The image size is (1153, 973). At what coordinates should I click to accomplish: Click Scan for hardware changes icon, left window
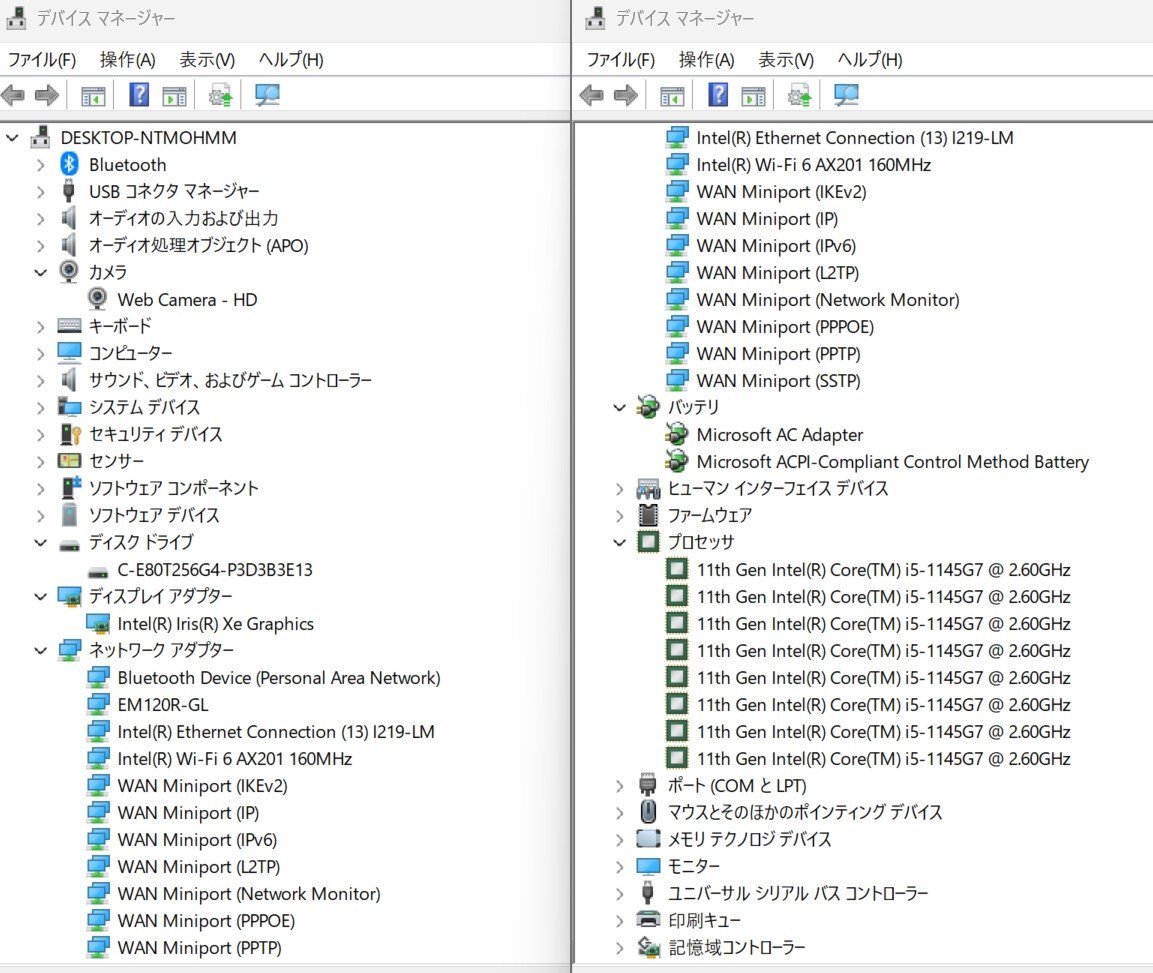tap(267, 95)
